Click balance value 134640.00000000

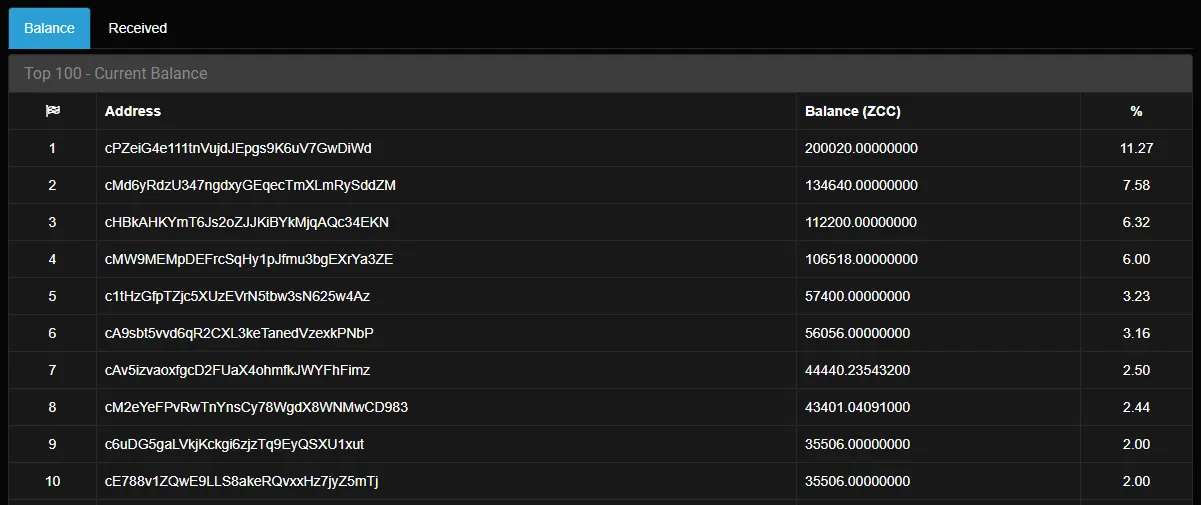pos(862,185)
